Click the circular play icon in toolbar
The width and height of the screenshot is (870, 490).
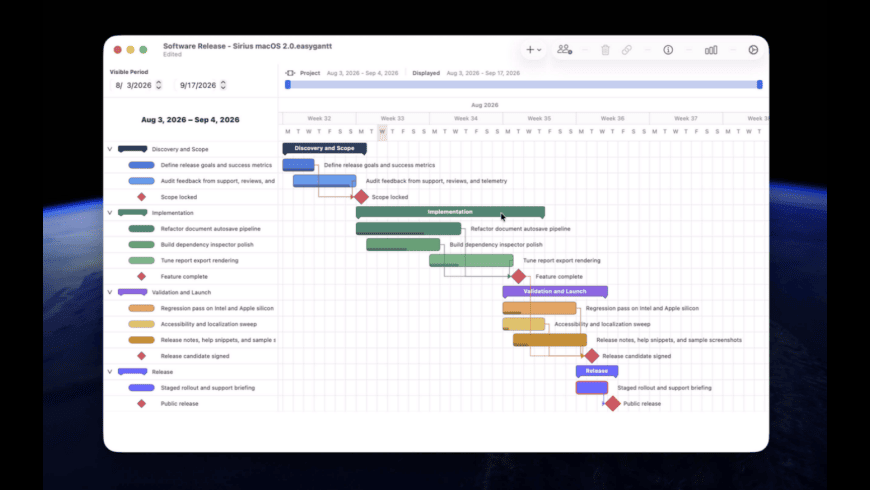tap(753, 50)
